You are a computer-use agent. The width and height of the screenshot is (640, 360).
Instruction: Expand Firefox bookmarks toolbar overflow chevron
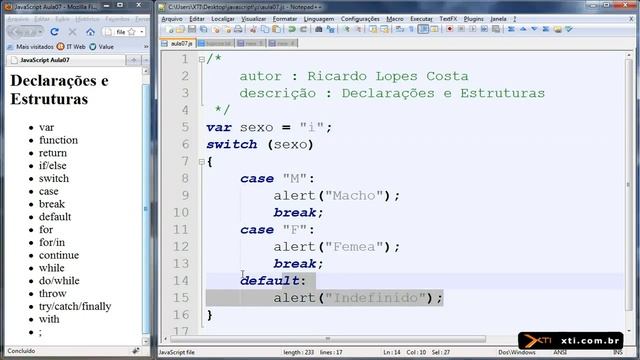(146, 47)
